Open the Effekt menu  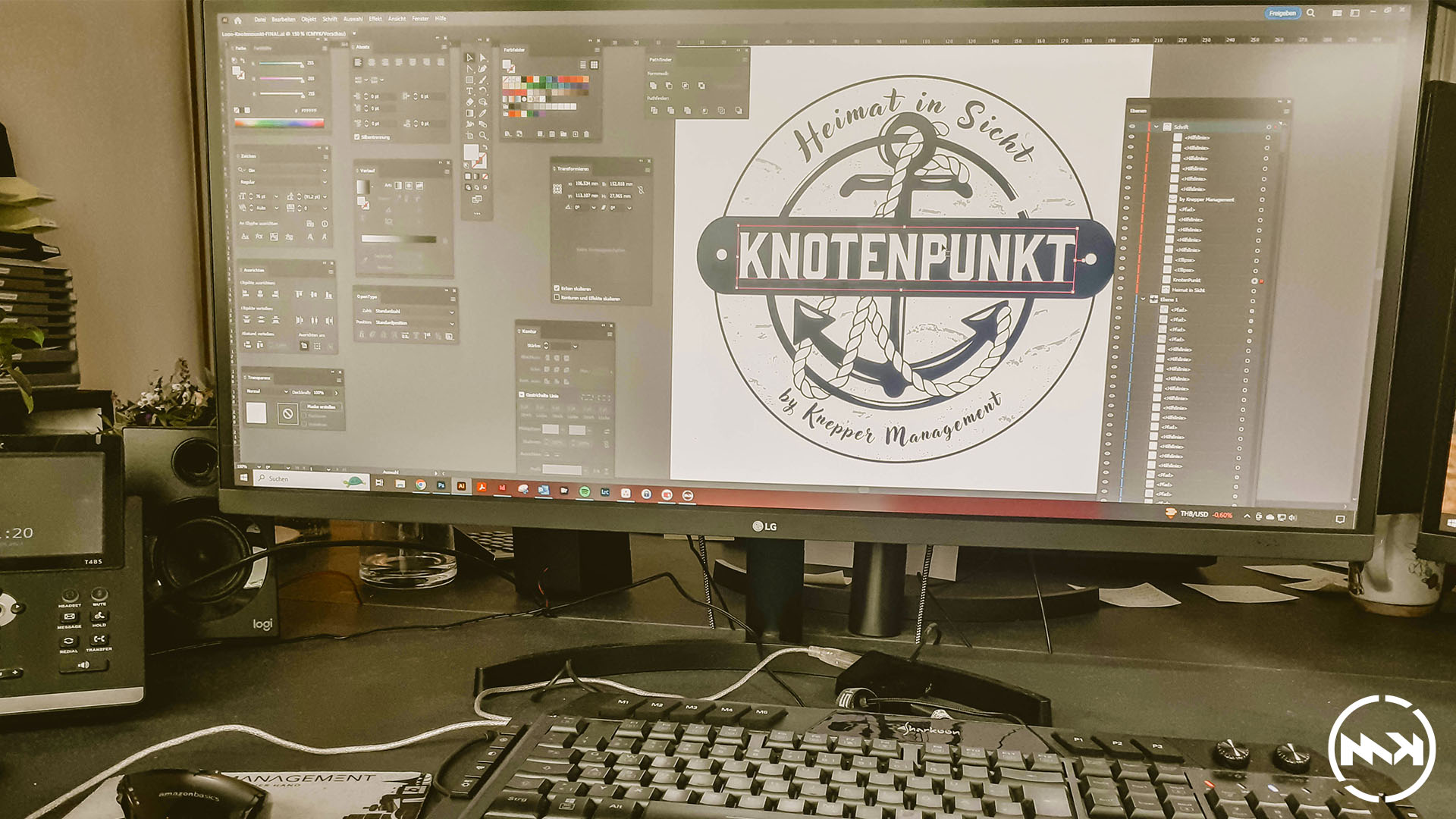375,19
